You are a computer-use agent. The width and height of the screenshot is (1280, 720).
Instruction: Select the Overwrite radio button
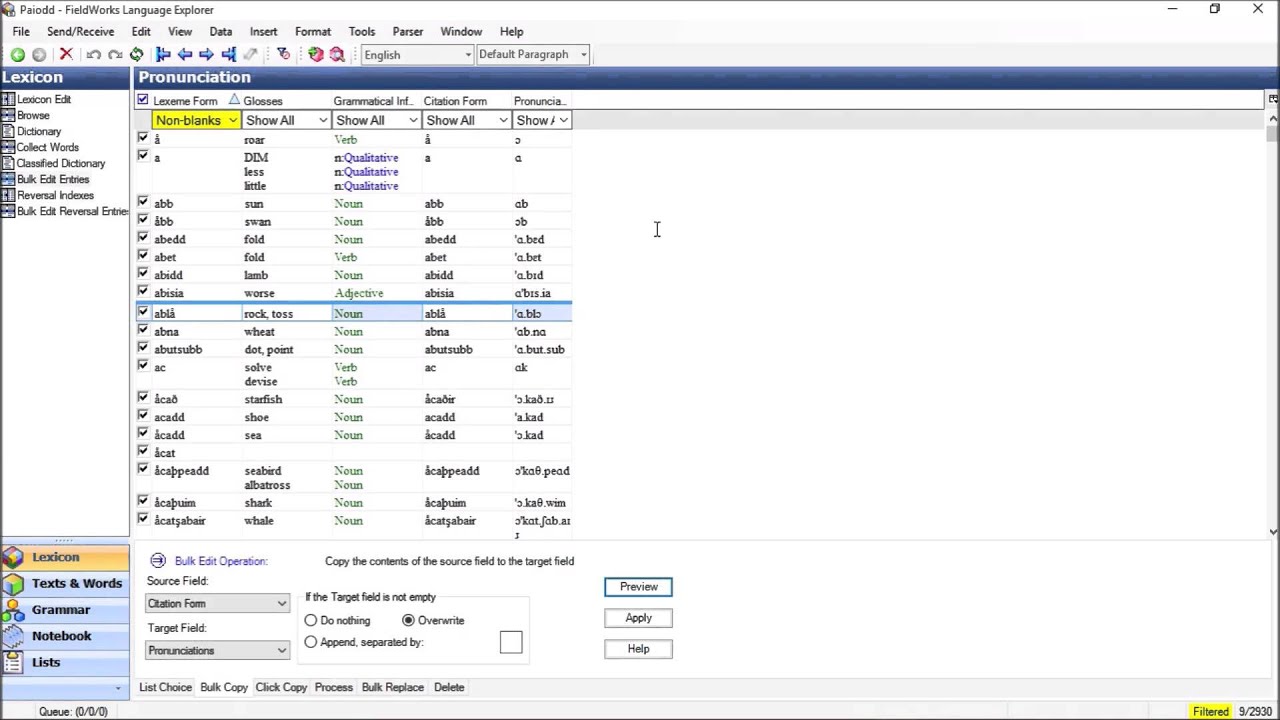[x=408, y=621]
